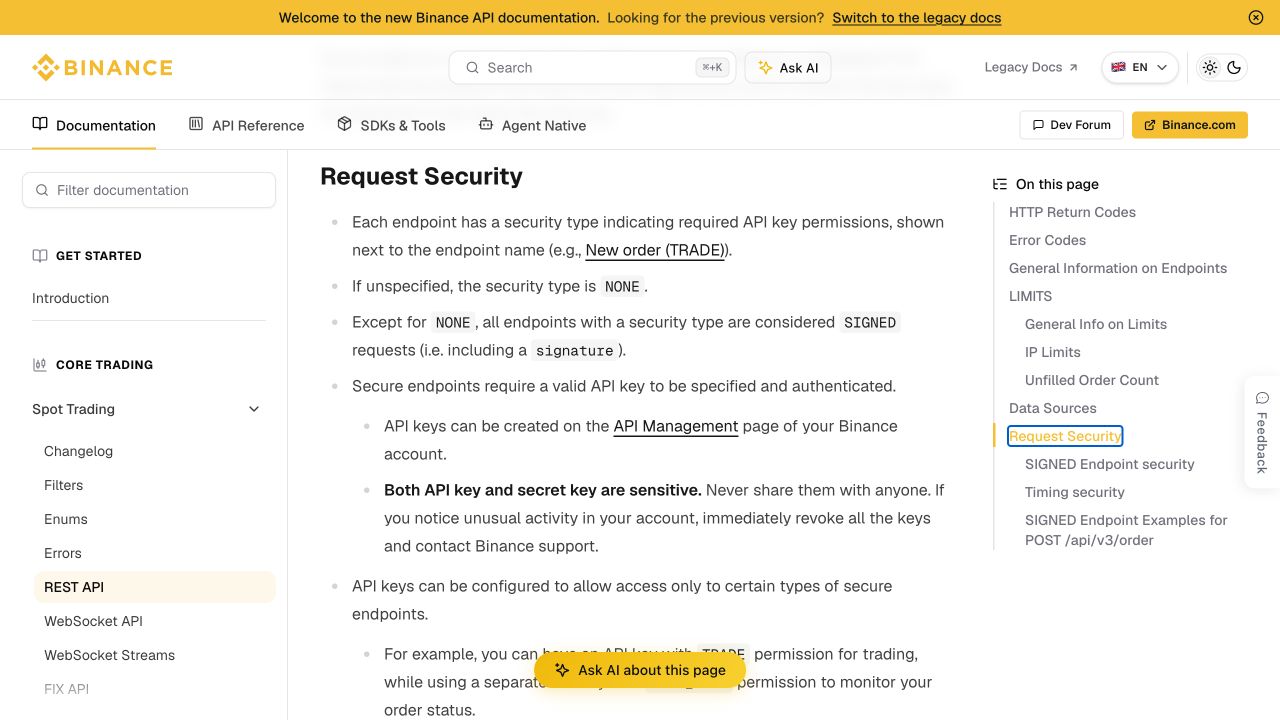Click the UK flag icon
The image size is (1280, 720).
coord(1118,68)
